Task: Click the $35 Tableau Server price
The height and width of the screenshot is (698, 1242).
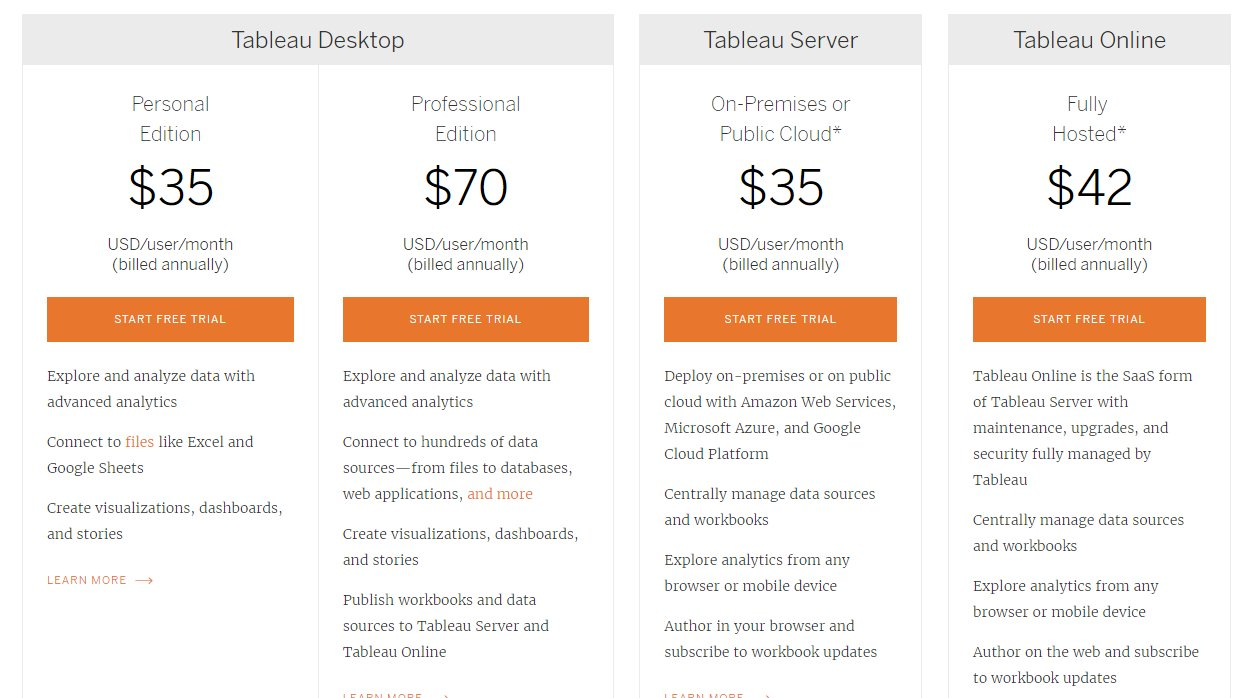Action: [780, 187]
